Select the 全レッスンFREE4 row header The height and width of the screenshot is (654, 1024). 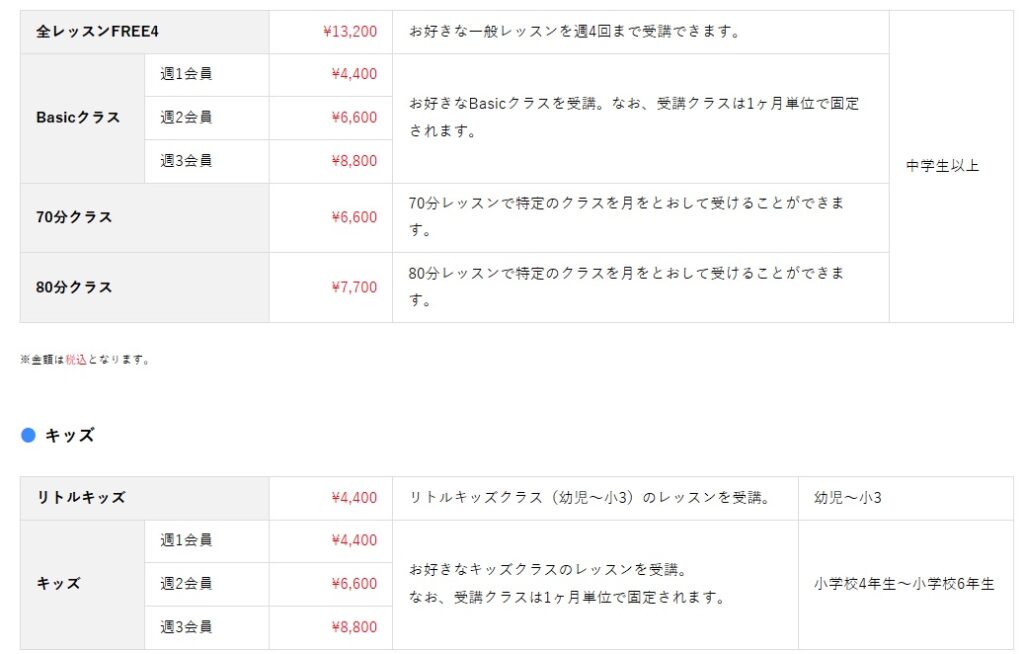point(97,32)
